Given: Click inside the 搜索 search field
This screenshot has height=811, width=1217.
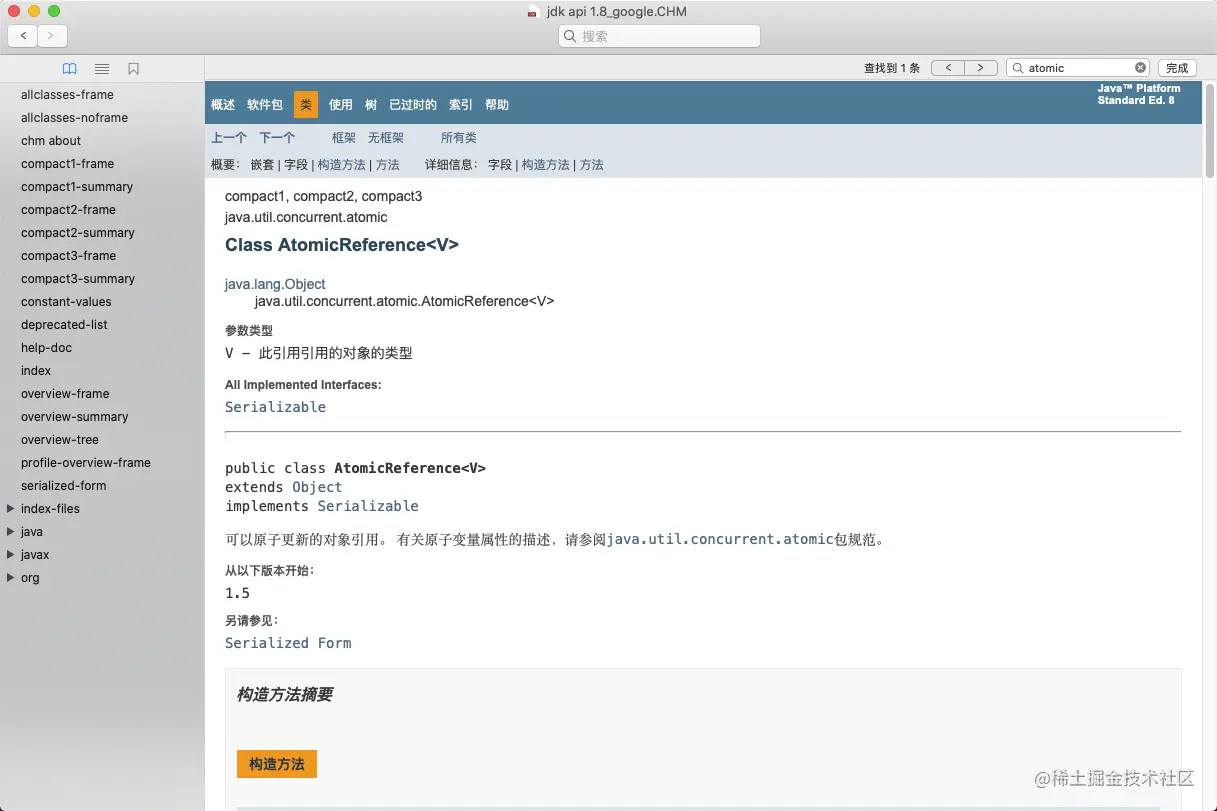Looking at the screenshot, I should point(658,35).
